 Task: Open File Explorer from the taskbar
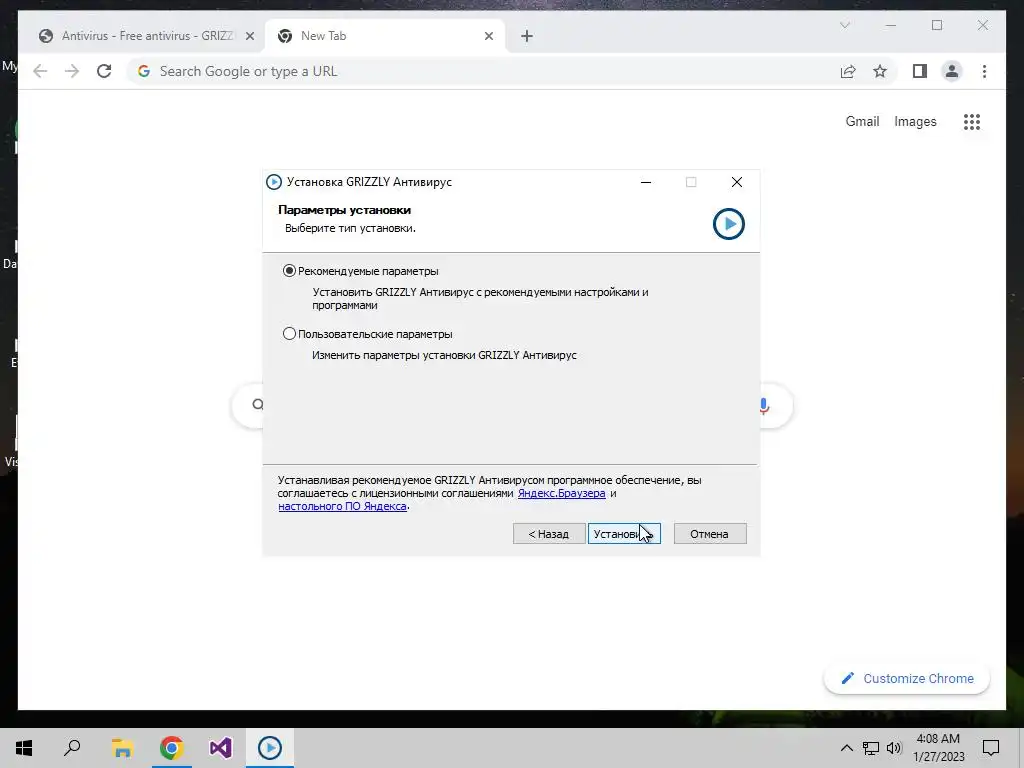click(x=122, y=748)
